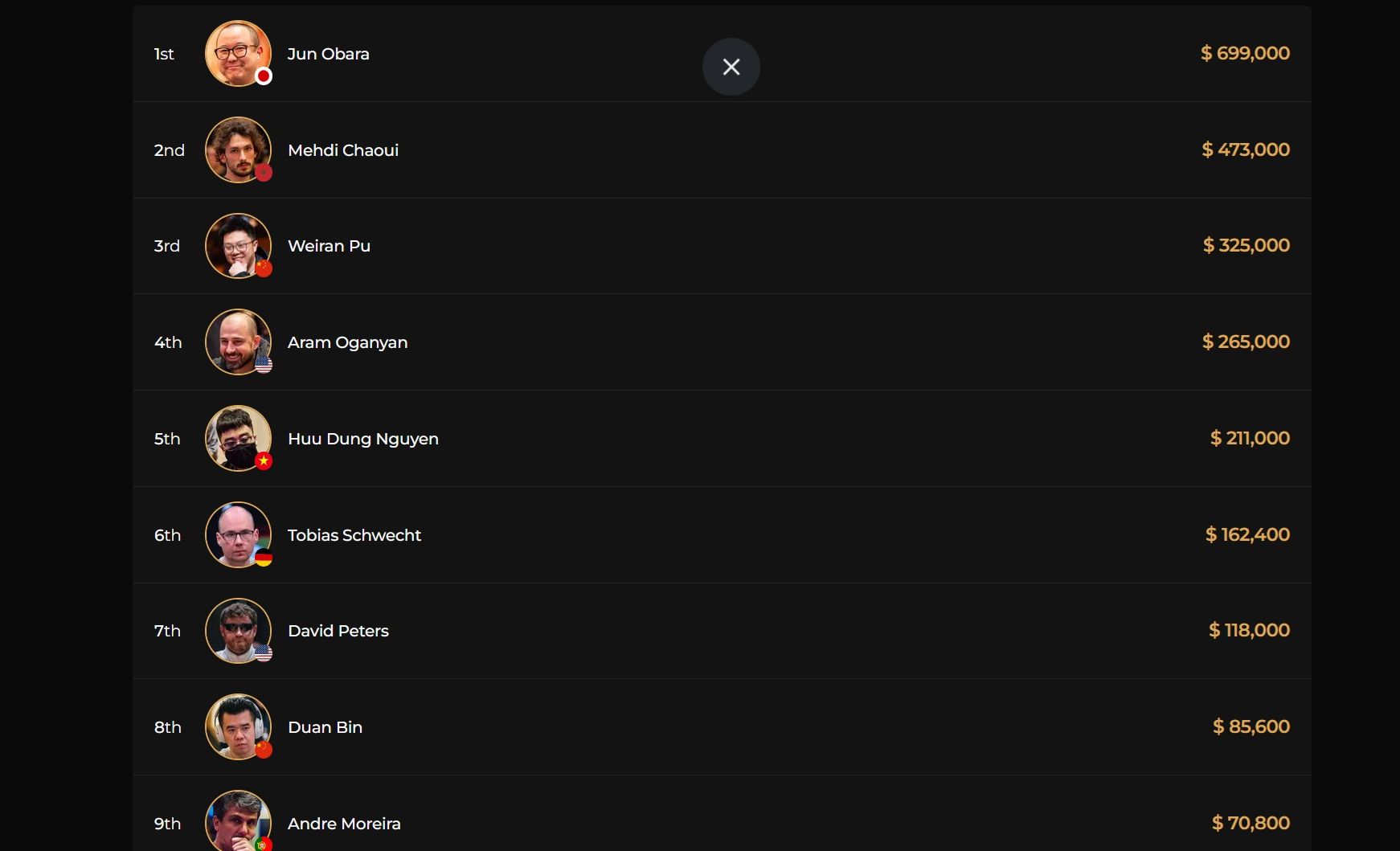Screen dimensions: 1400x851
Task: Click the China flag badge on Weiran Pu
Action: (x=264, y=268)
